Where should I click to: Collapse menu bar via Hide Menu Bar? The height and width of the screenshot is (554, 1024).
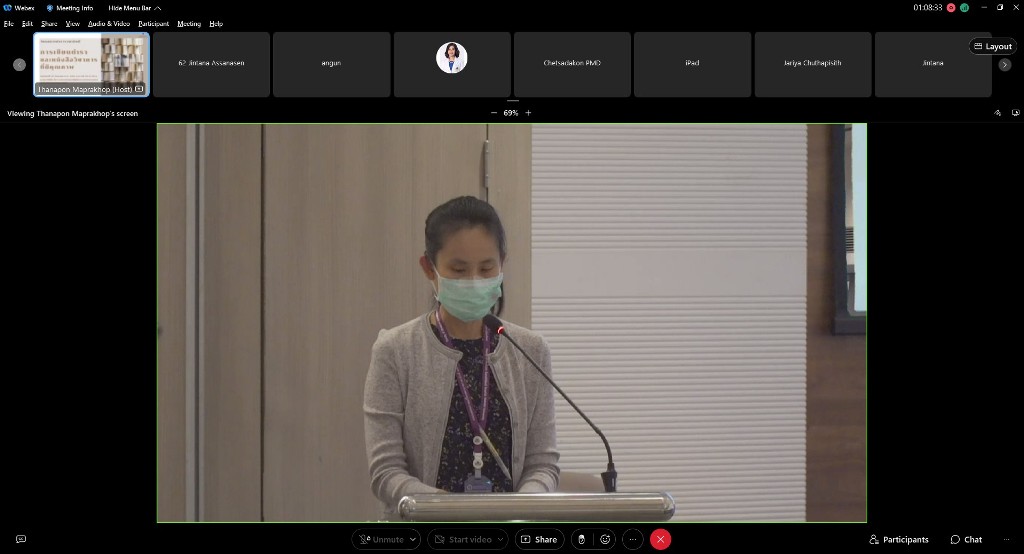[x=134, y=8]
